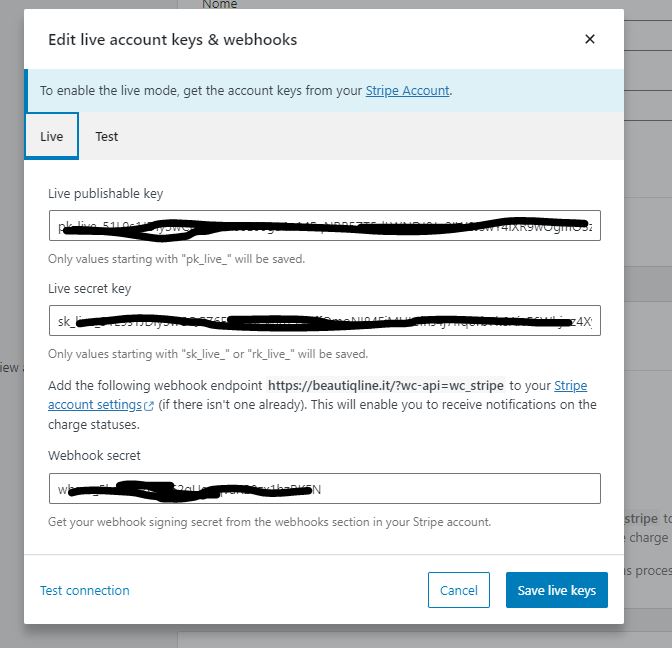The height and width of the screenshot is (648, 672).
Task: Focus the Live publishable key field
Action: click(324, 225)
